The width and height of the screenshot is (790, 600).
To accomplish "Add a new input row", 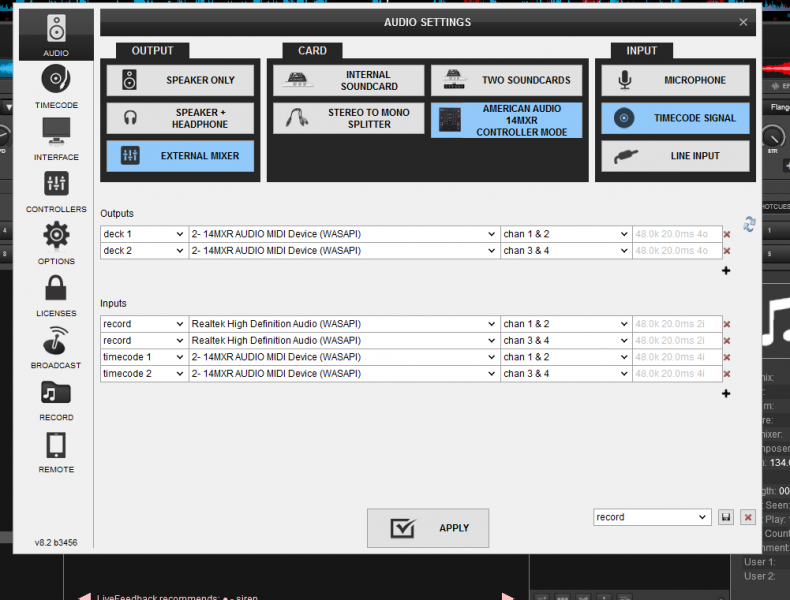I will 726,393.
